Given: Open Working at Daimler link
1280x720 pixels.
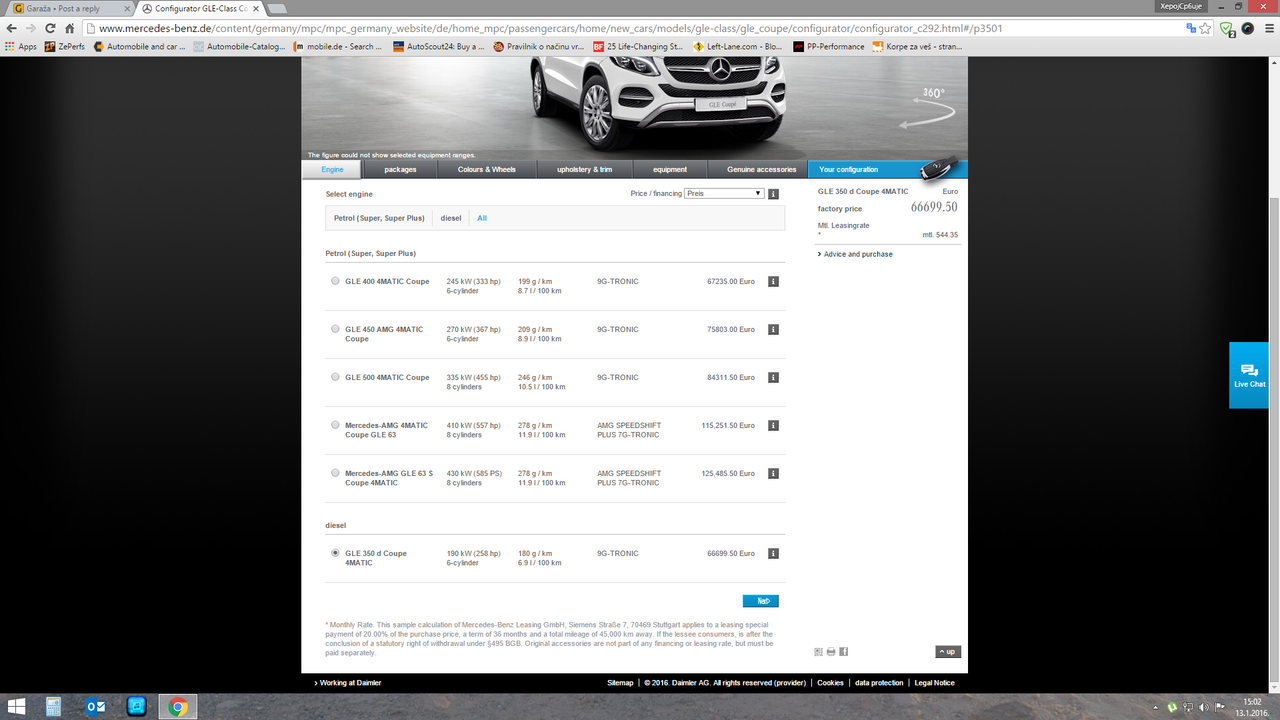Looking at the screenshot, I should (x=348, y=683).
